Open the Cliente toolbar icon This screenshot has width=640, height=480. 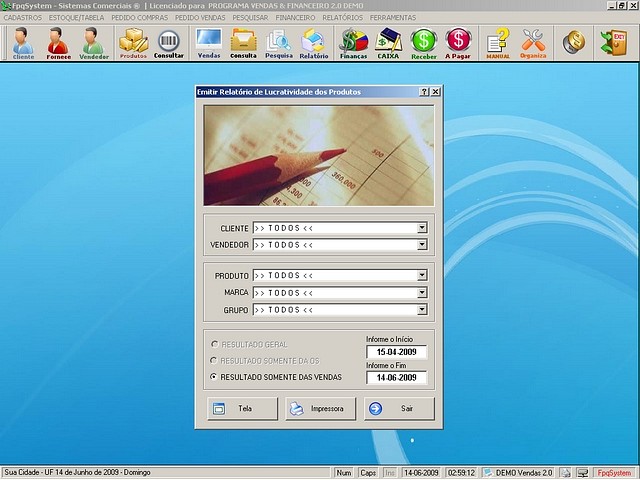click(23, 43)
